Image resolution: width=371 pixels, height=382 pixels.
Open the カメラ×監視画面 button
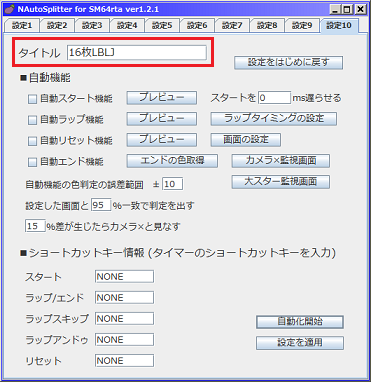pos(281,161)
